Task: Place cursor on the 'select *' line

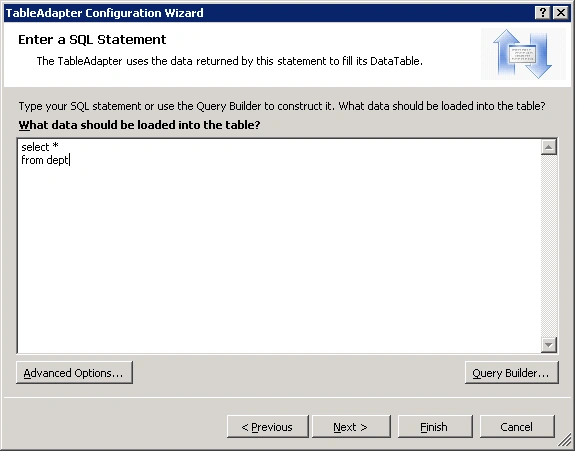Action: click(40, 147)
